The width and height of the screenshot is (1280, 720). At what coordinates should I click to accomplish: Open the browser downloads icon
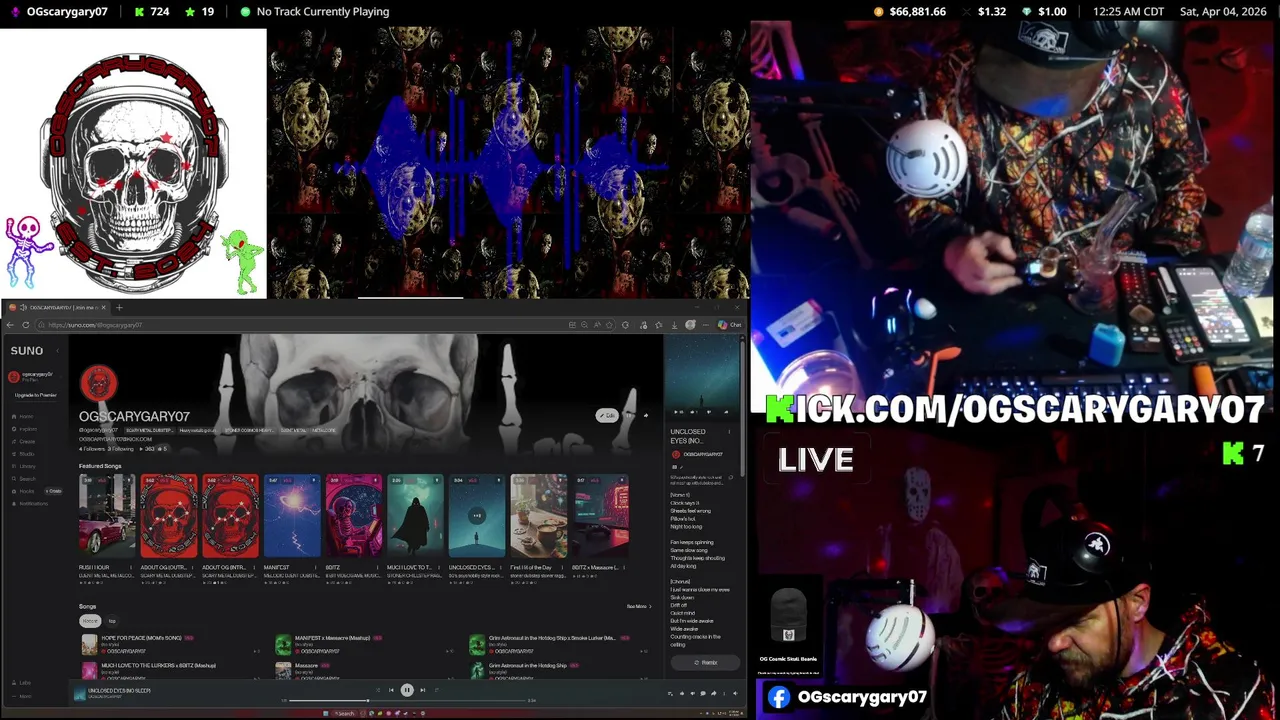[674, 325]
